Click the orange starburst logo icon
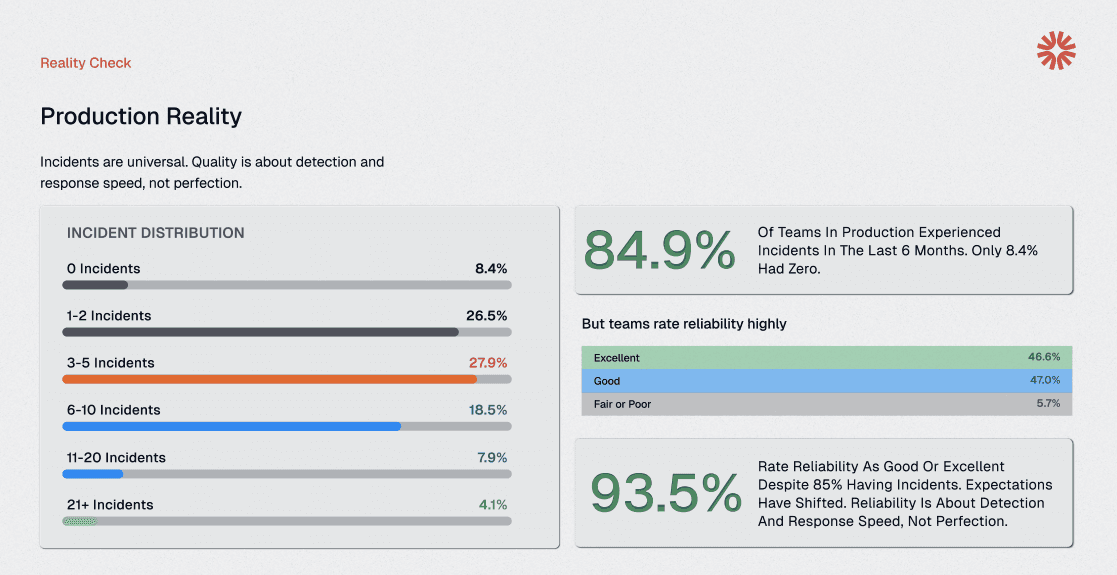 tap(1056, 50)
